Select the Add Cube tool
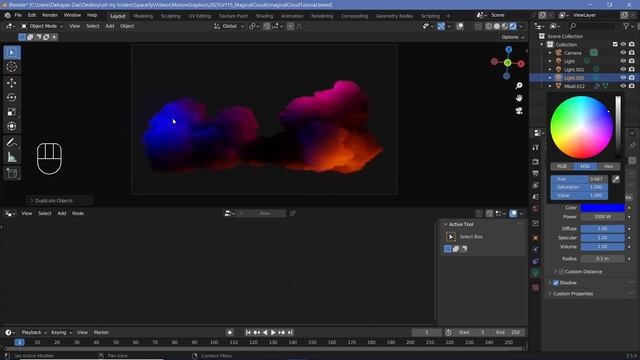The height and width of the screenshot is (360, 640). (12, 173)
